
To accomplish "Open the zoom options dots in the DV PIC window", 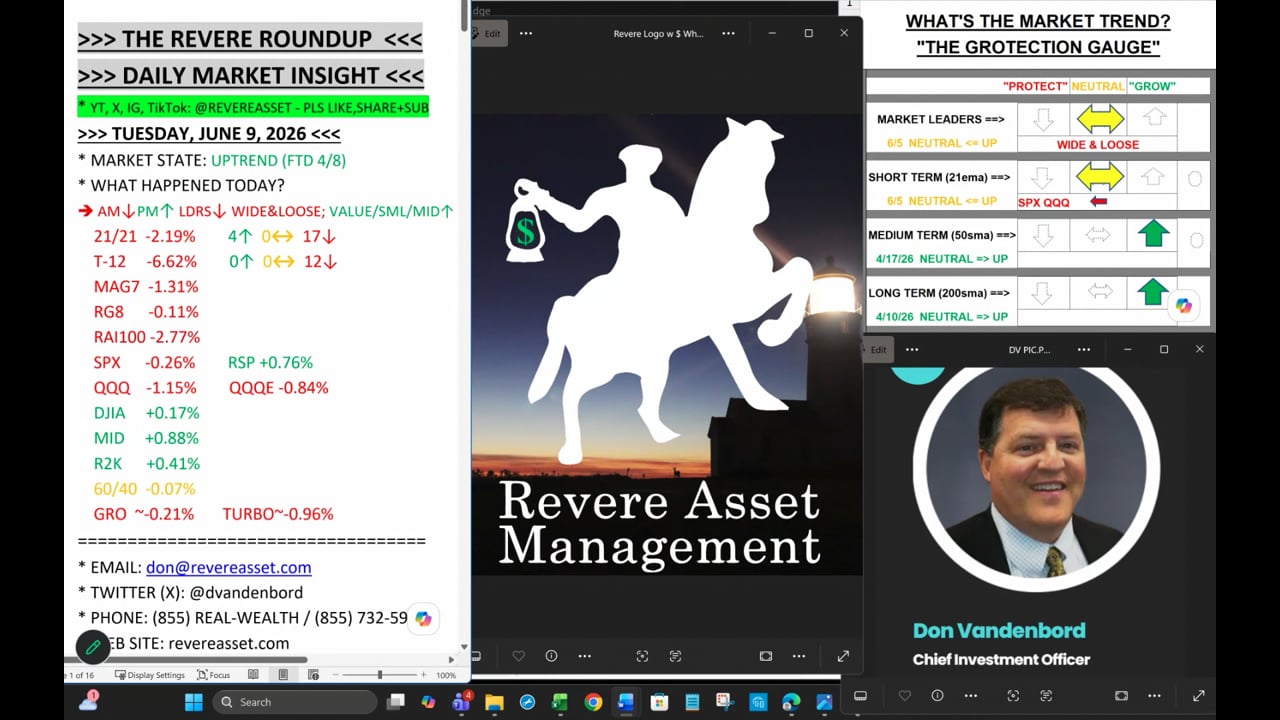I will coord(1155,695).
